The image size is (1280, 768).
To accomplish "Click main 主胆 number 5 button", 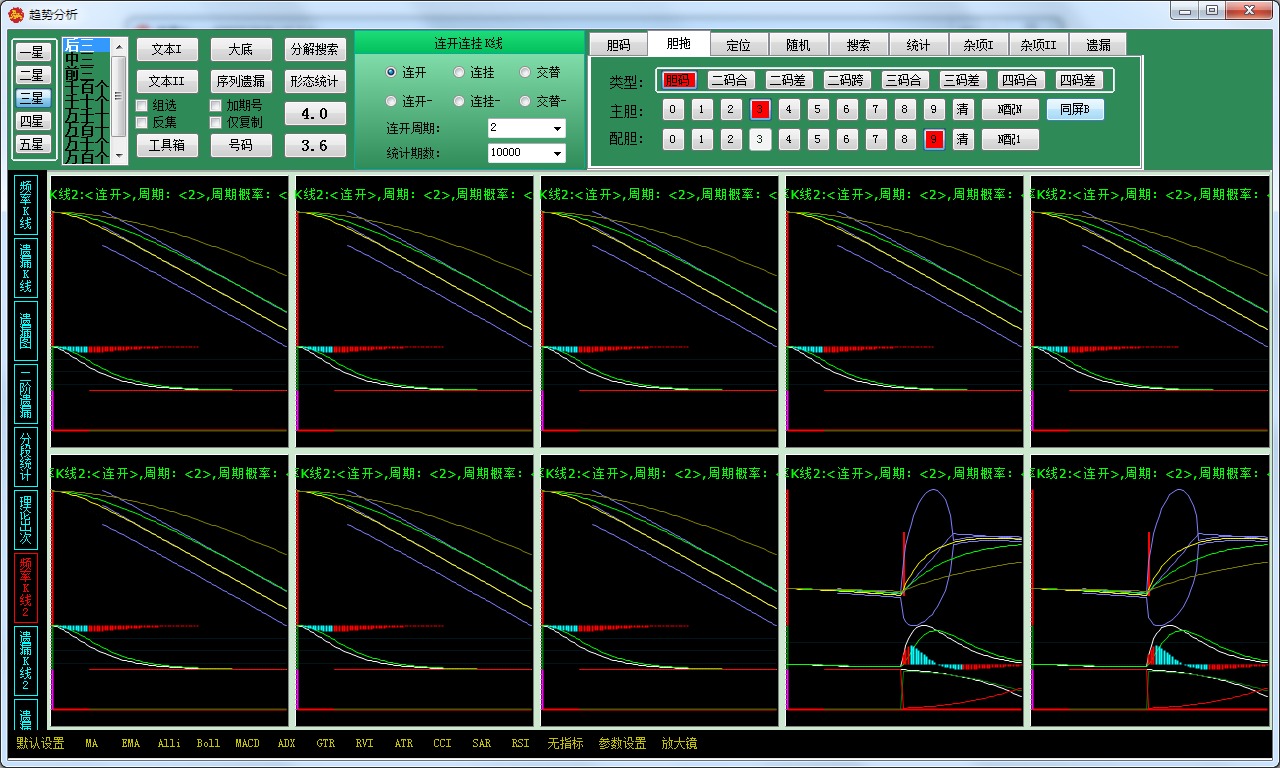I will point(818,109).
